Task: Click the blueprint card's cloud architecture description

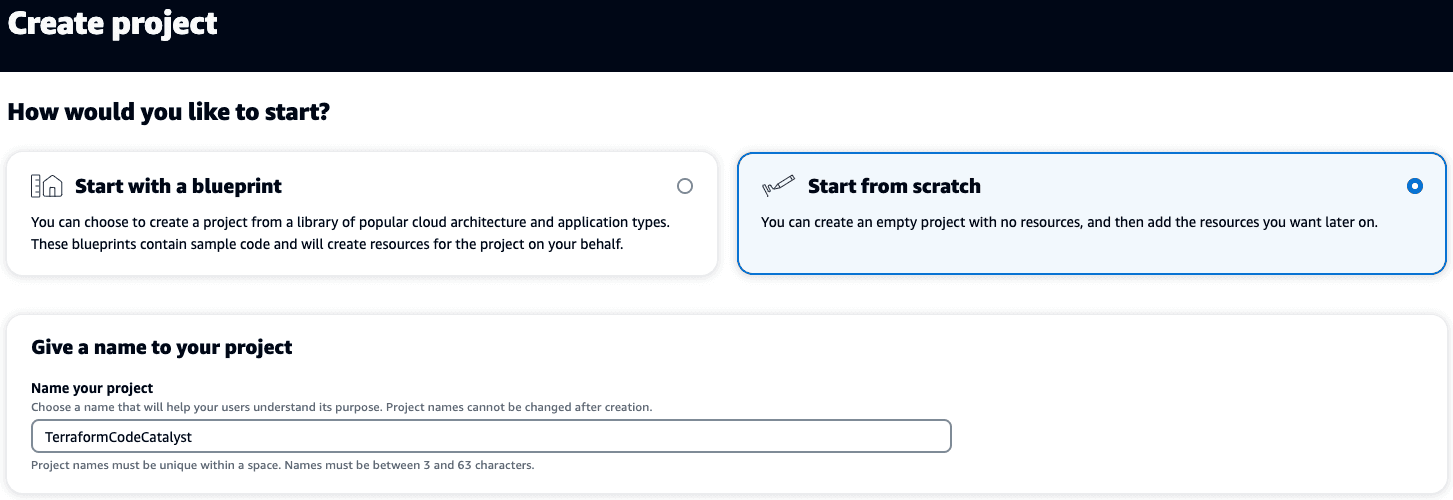Action: pos(350,222)
